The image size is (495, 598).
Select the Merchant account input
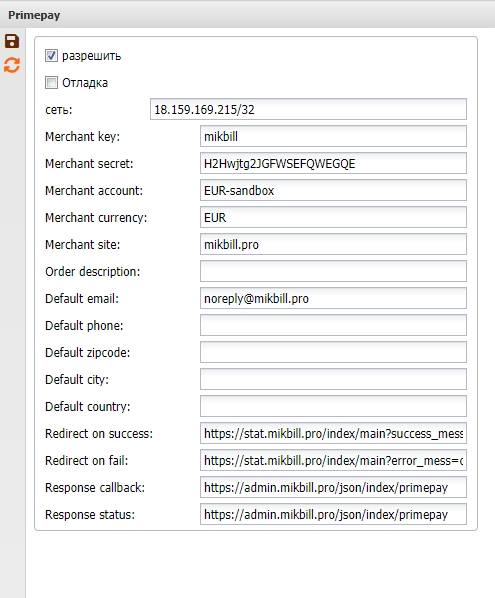point(333,190)
